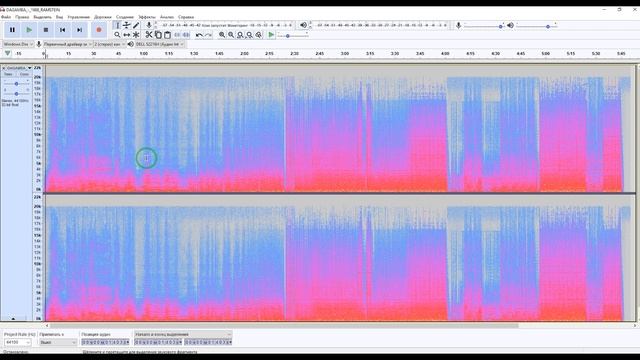Screen dimensions: 640x360
Task: Open the Правка menu
Action: click(22, 17)
